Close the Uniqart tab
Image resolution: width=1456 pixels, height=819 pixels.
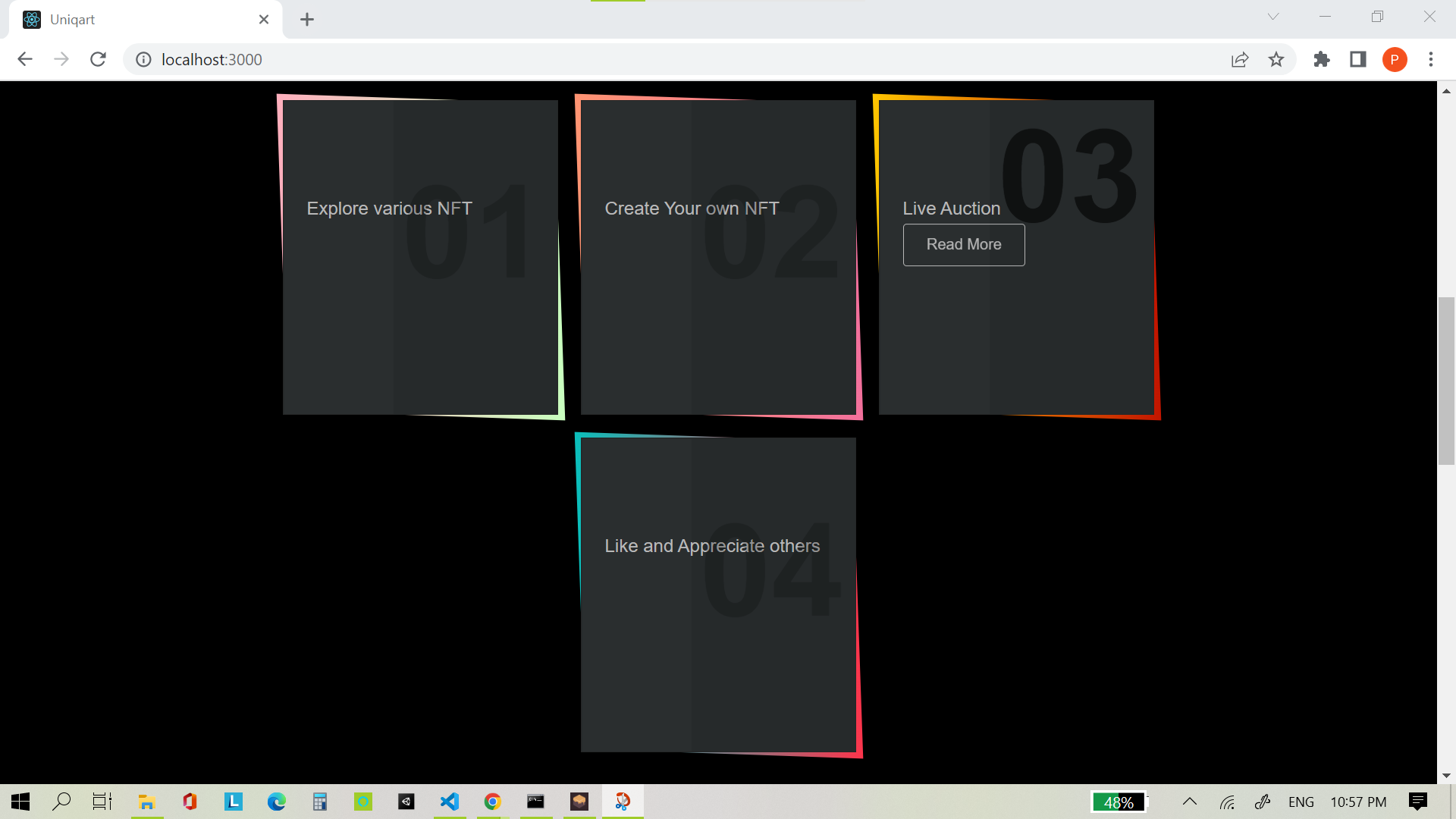(x=264, y=20)
